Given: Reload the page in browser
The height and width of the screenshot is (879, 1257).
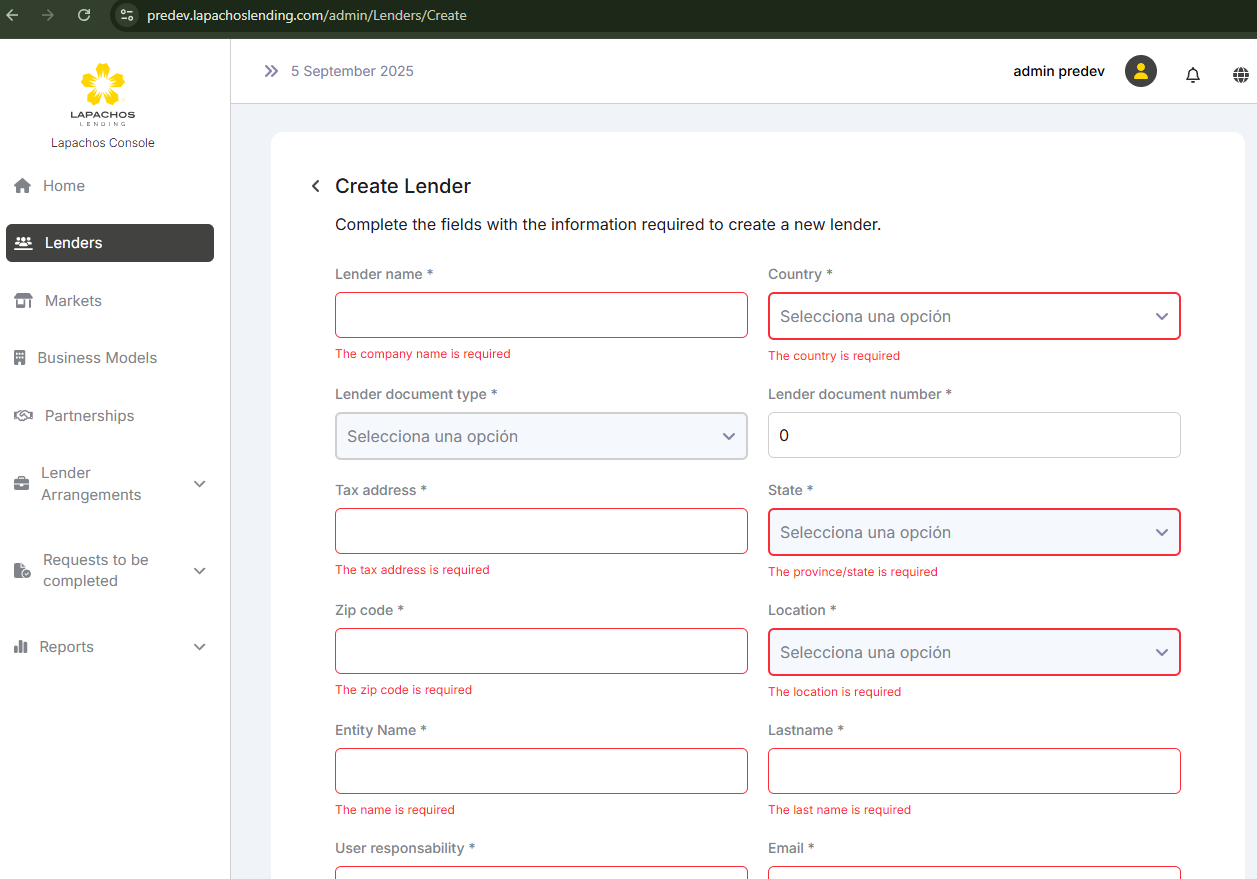Looking at the screenshot, I should [84, 15].
